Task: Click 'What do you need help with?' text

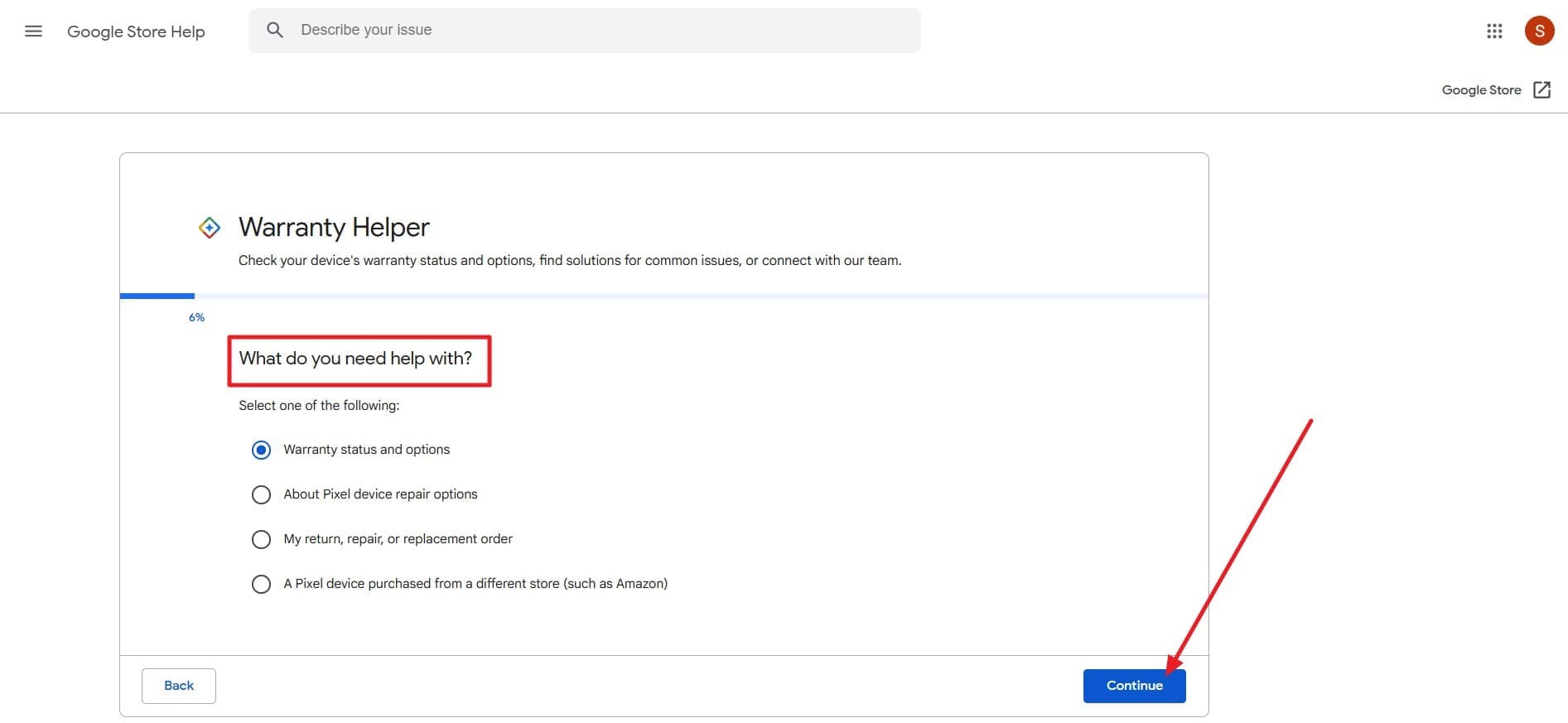Action: [x=355, y=359]
